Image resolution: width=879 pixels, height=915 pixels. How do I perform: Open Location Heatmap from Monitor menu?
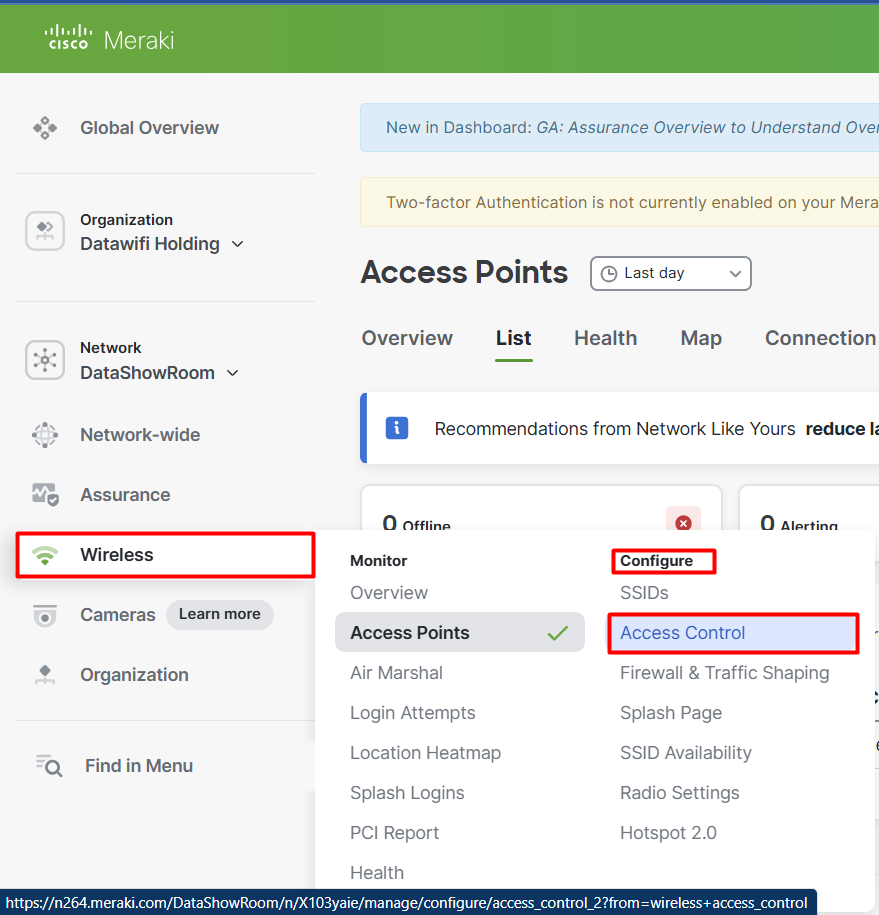pyautogui.click(x=425, y=753)
